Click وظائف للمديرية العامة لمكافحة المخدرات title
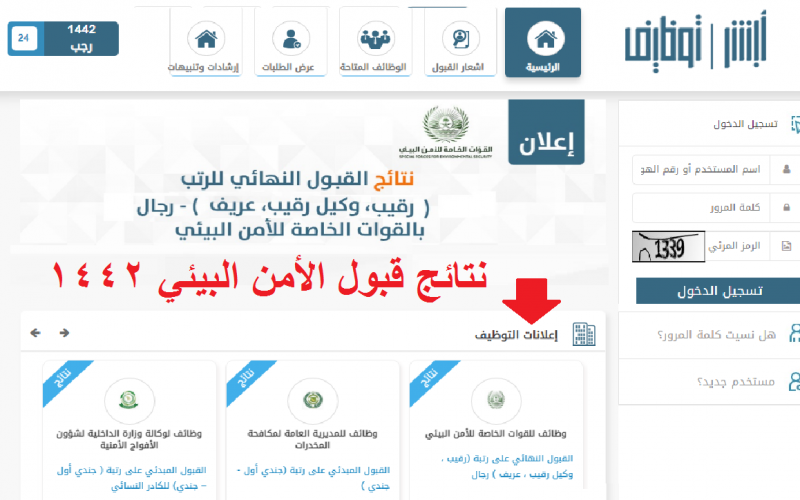Viewport: 800px width, 500px height. (313, 439)
